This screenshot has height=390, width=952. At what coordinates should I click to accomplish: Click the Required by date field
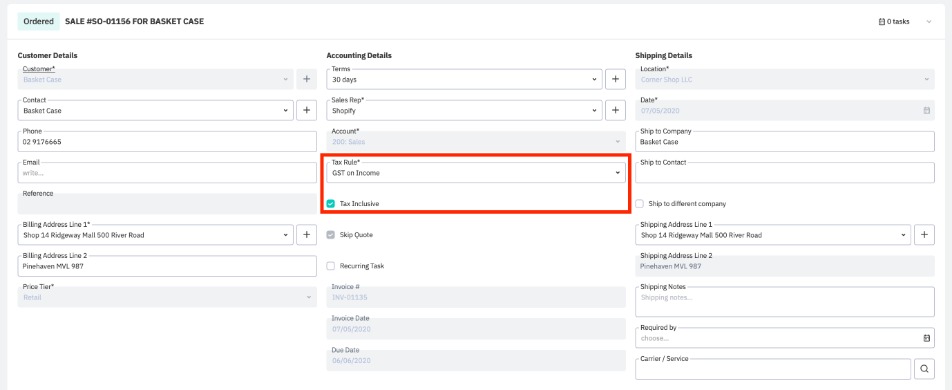(x=785, y=338)
